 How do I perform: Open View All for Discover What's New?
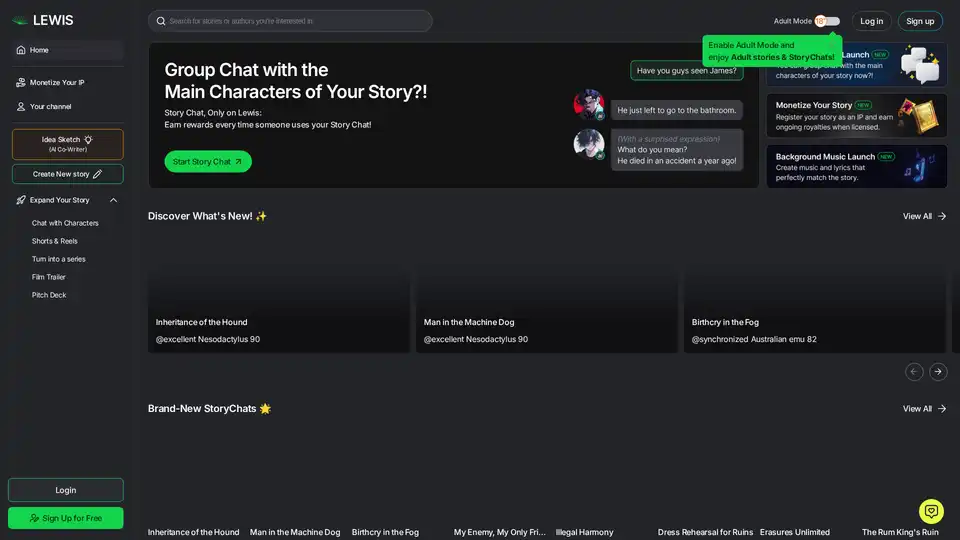click(924, 216)
